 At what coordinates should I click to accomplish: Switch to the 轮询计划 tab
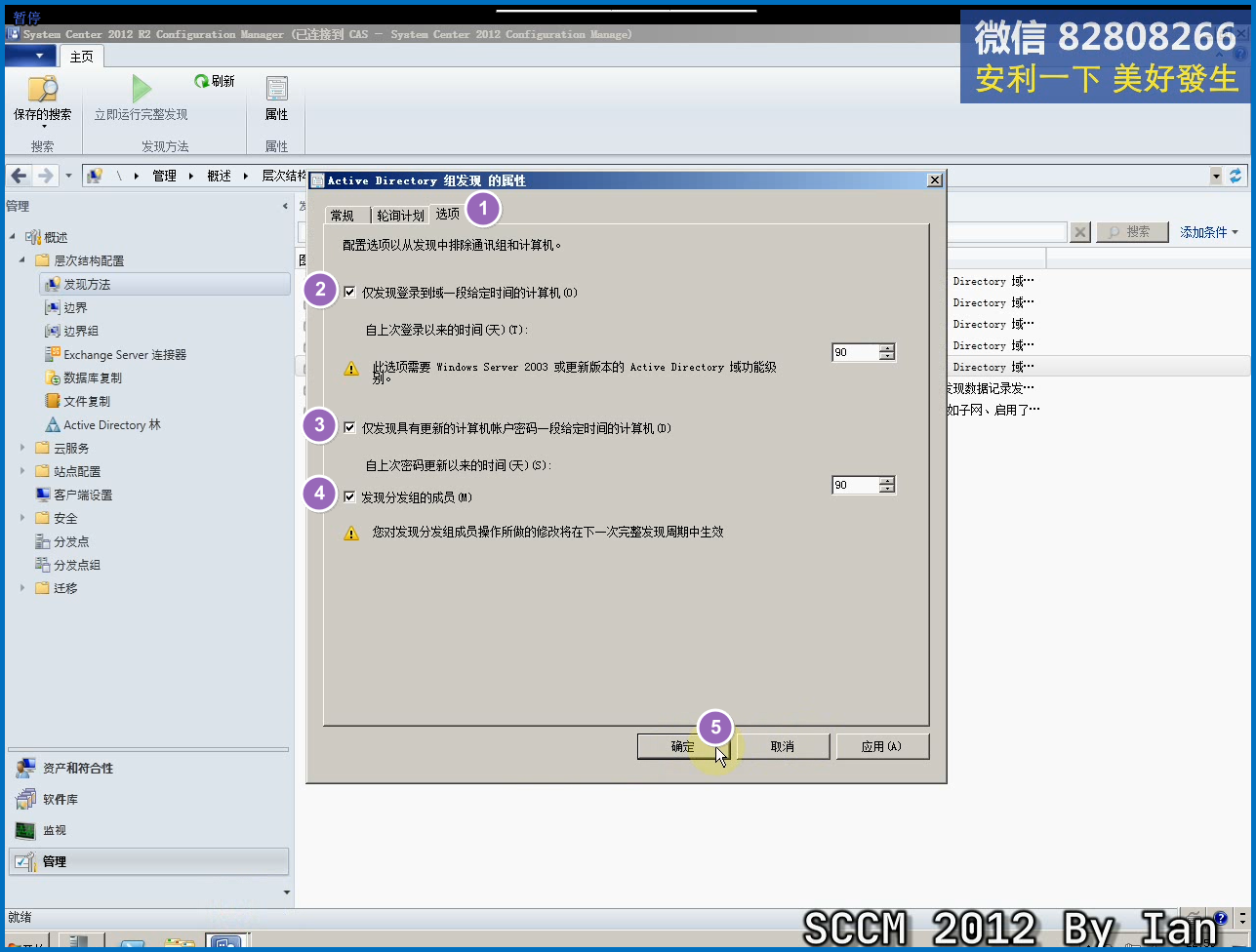tap(400, 215)
